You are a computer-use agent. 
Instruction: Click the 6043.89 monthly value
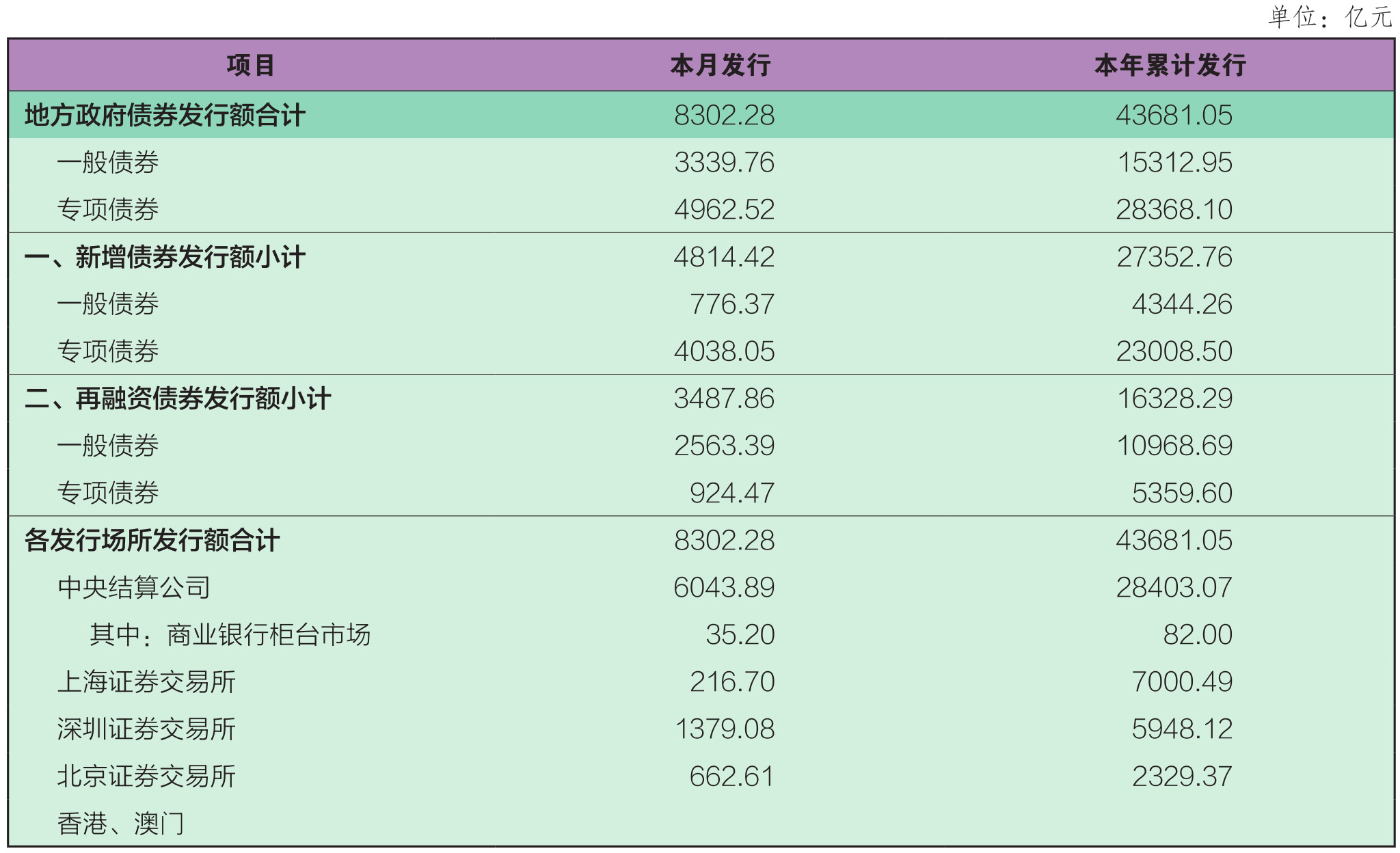(x=725, y=588)
